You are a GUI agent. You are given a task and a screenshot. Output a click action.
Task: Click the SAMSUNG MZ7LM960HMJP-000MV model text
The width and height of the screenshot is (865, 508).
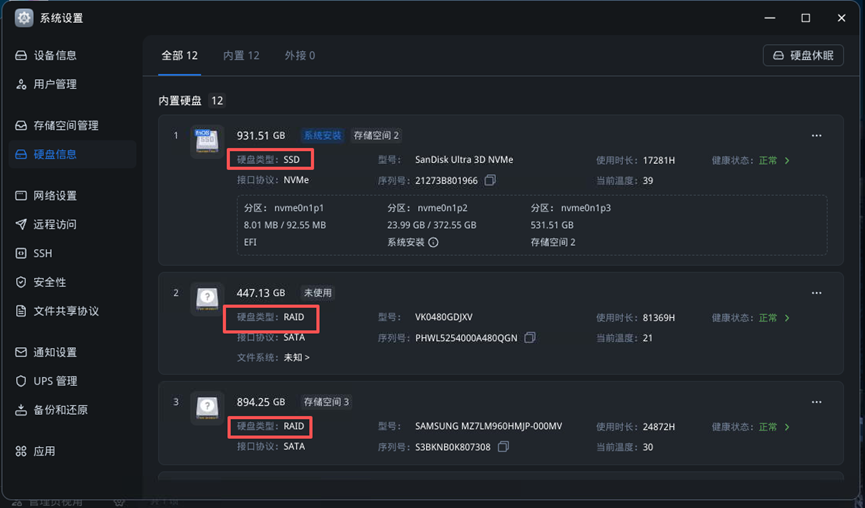[488, 426]
